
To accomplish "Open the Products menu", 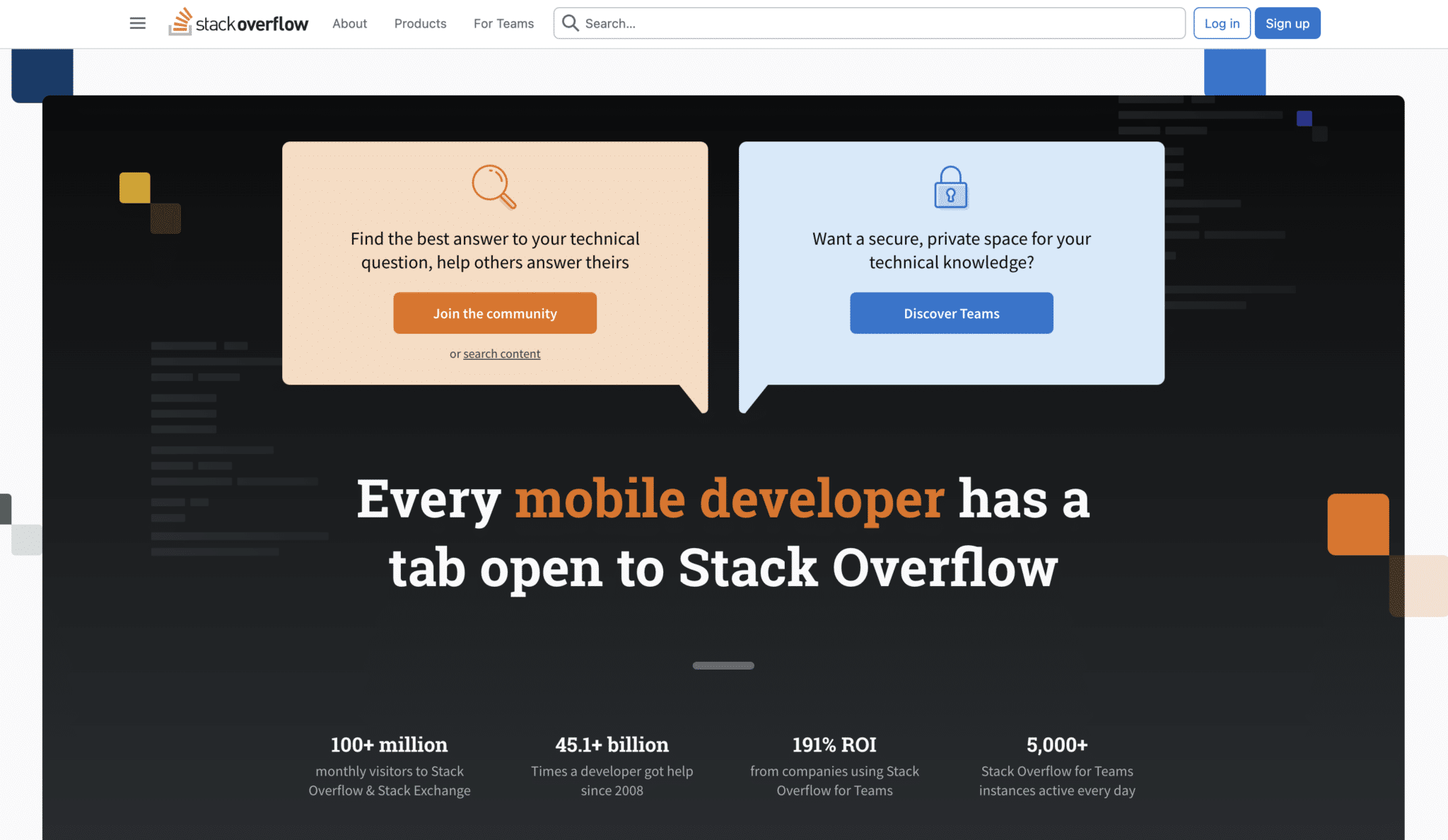I will (420, 23).
